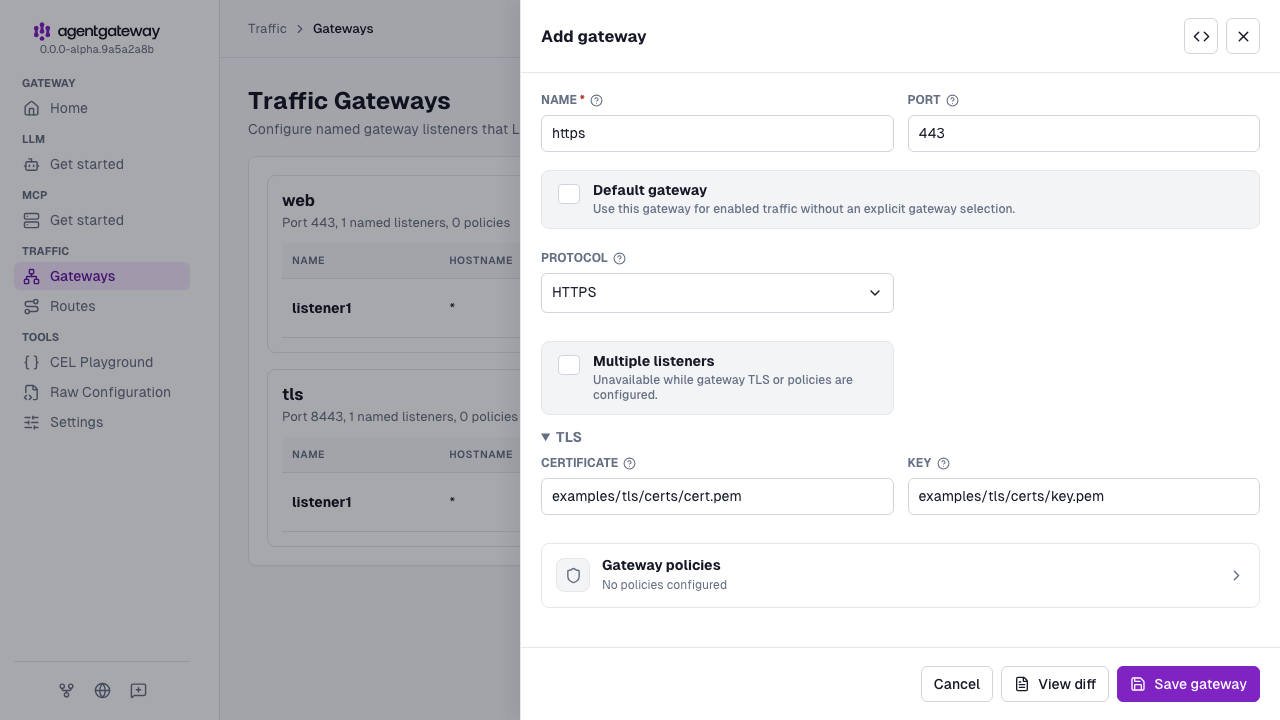
Task: Show help for the Certificate field
Action: [x=629, y=463]
